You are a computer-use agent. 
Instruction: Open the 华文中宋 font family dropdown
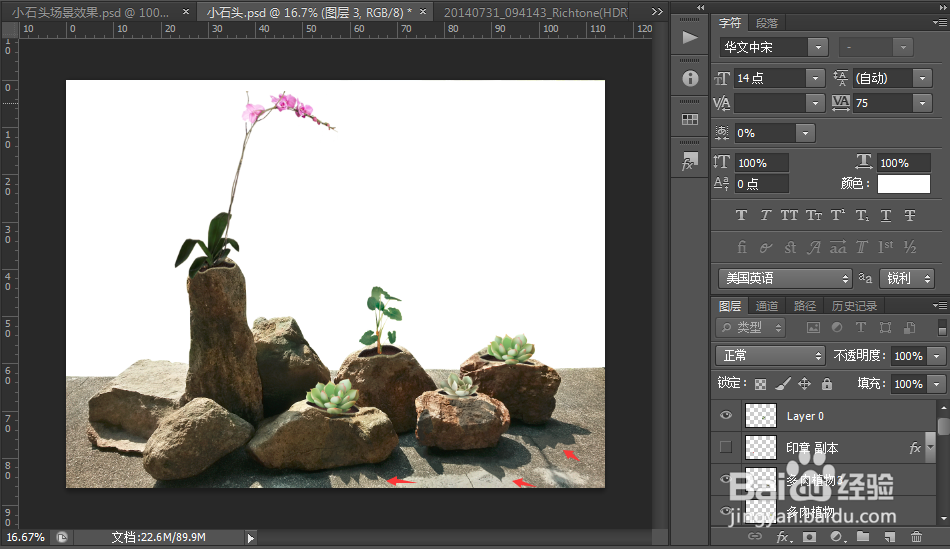point(774,47)
